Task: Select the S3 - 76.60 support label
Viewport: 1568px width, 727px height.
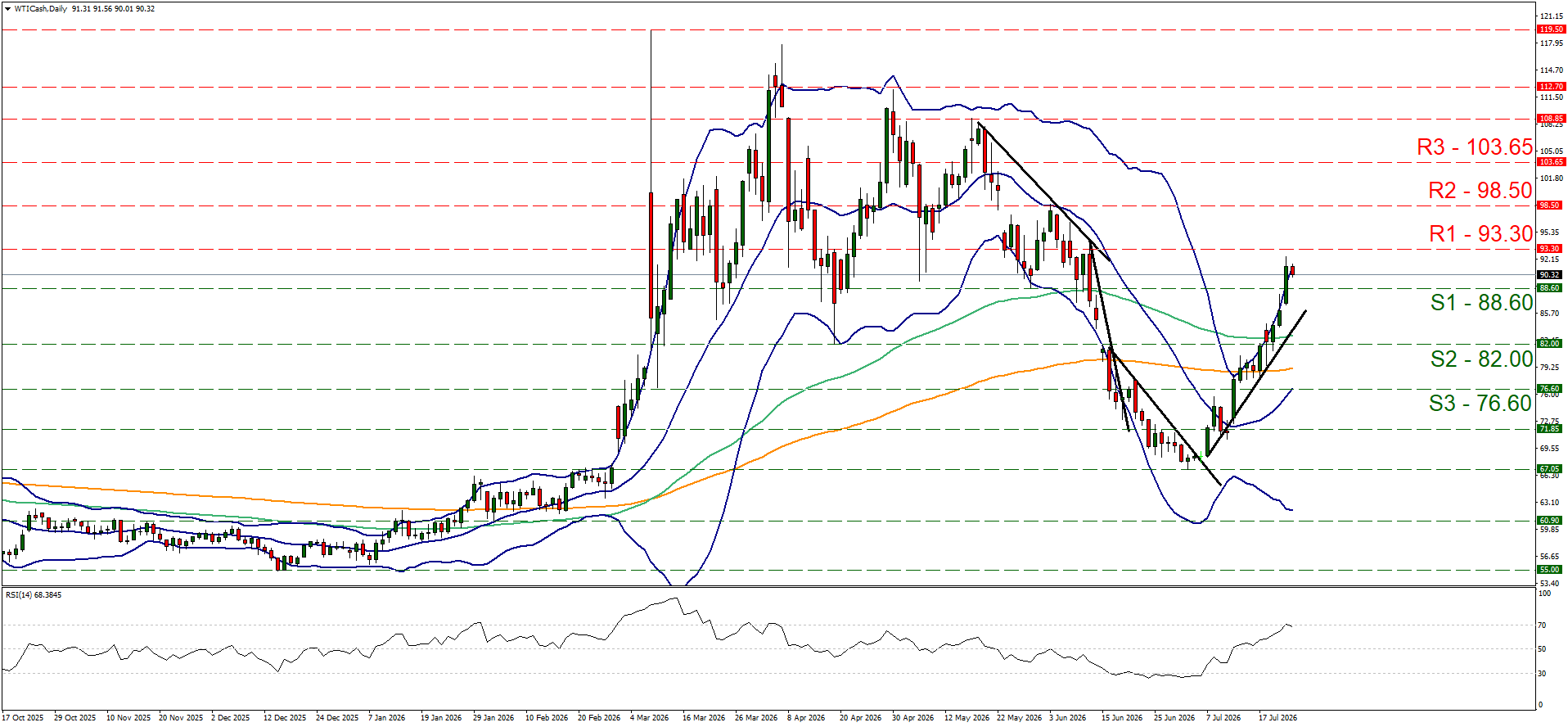Action: coord(1480,404)
